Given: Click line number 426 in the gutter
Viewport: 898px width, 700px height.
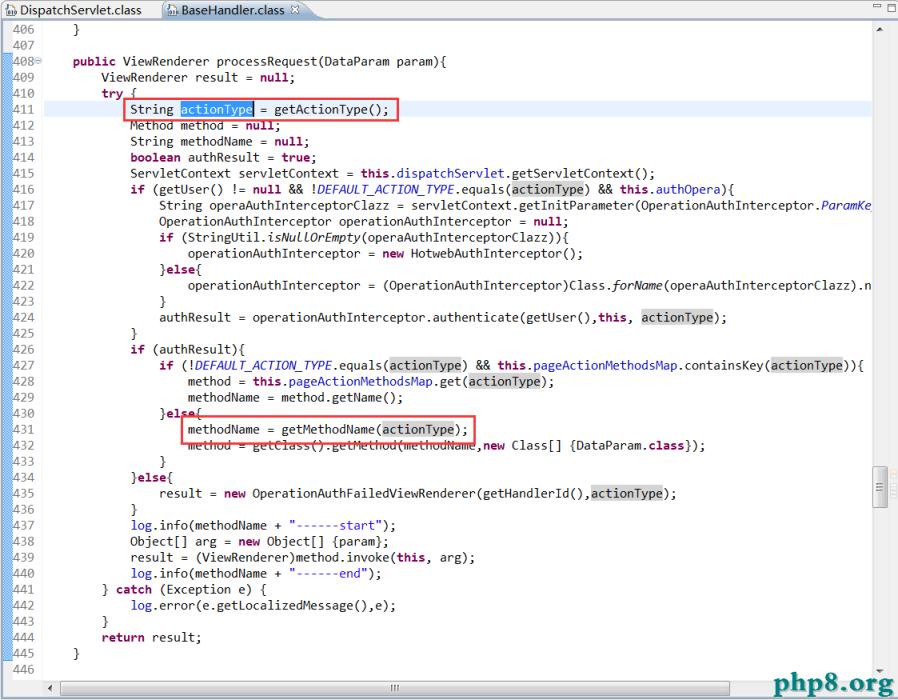Looking at the screenshot, I should pos(23,349).
